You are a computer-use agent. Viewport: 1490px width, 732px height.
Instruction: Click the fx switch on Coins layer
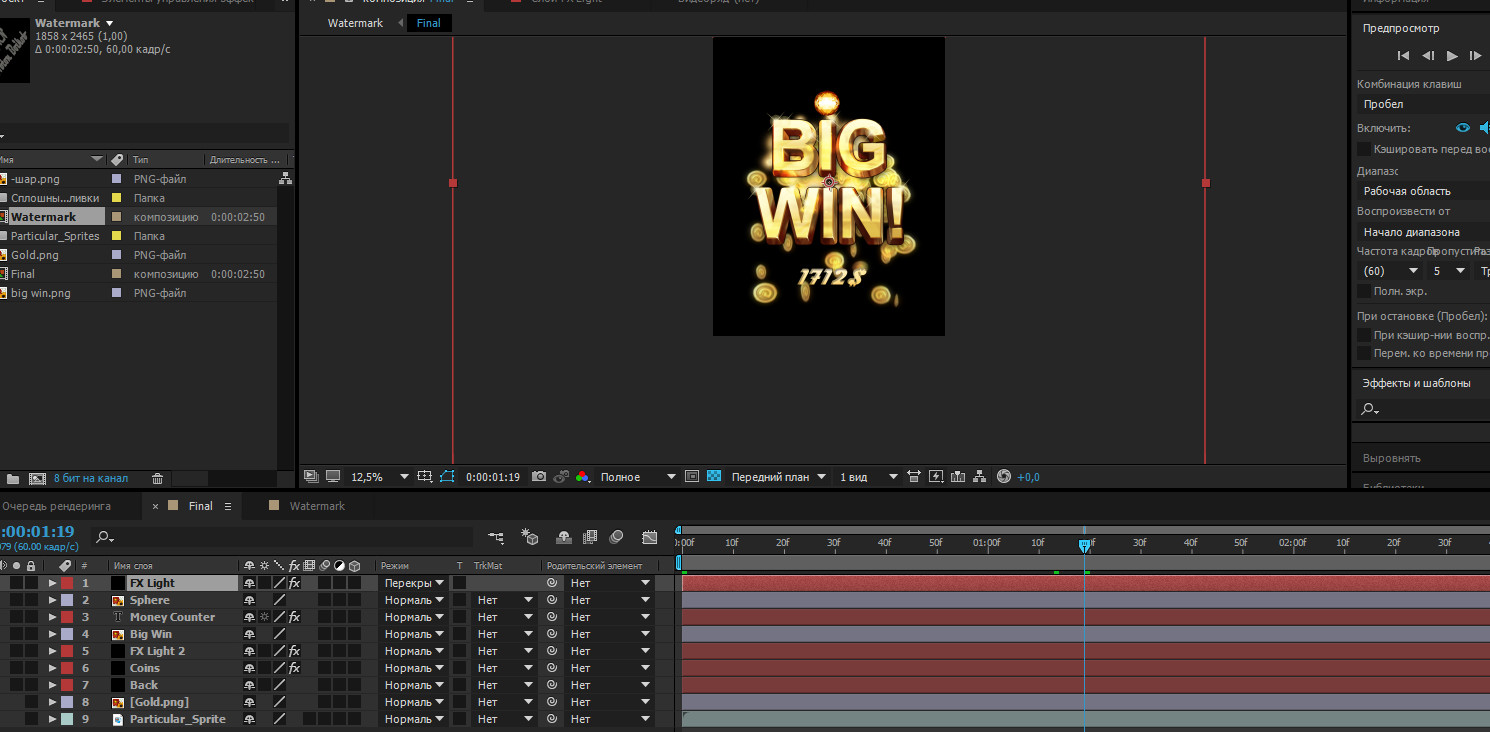coord(294,668)
